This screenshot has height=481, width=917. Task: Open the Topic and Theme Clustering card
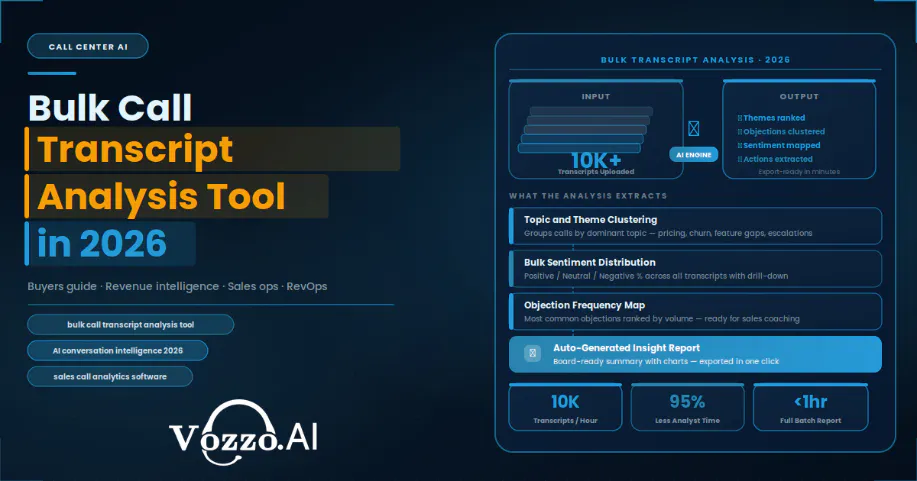(x=695, y=226)
